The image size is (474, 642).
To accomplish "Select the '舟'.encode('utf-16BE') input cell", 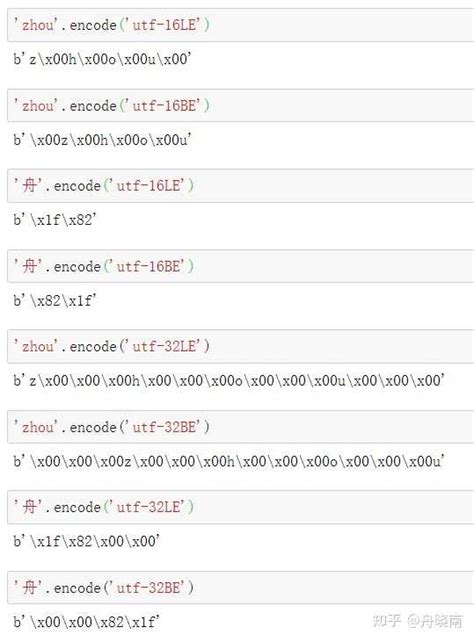I will pyautogui.click(x=241, y=267).
